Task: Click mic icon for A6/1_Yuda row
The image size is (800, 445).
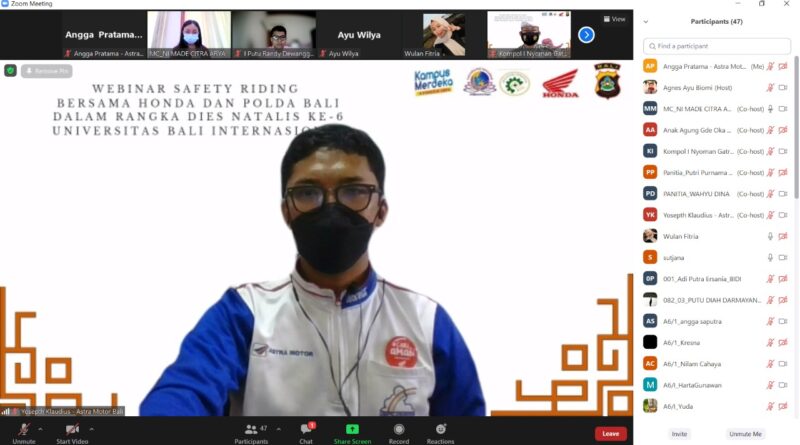Action: pos(770,406)
